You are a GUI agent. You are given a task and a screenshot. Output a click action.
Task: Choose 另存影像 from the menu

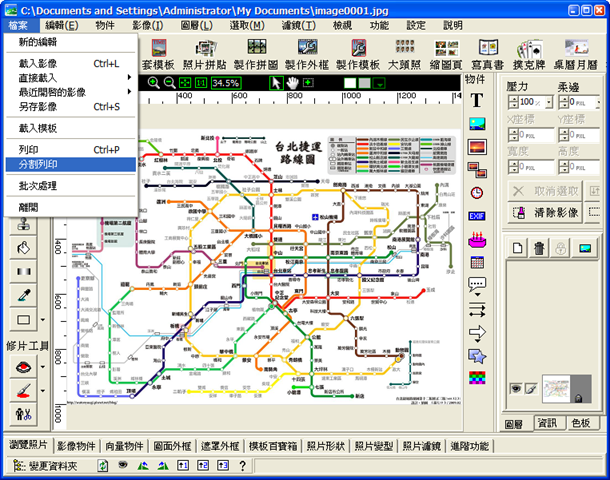[x=70, y=107]
